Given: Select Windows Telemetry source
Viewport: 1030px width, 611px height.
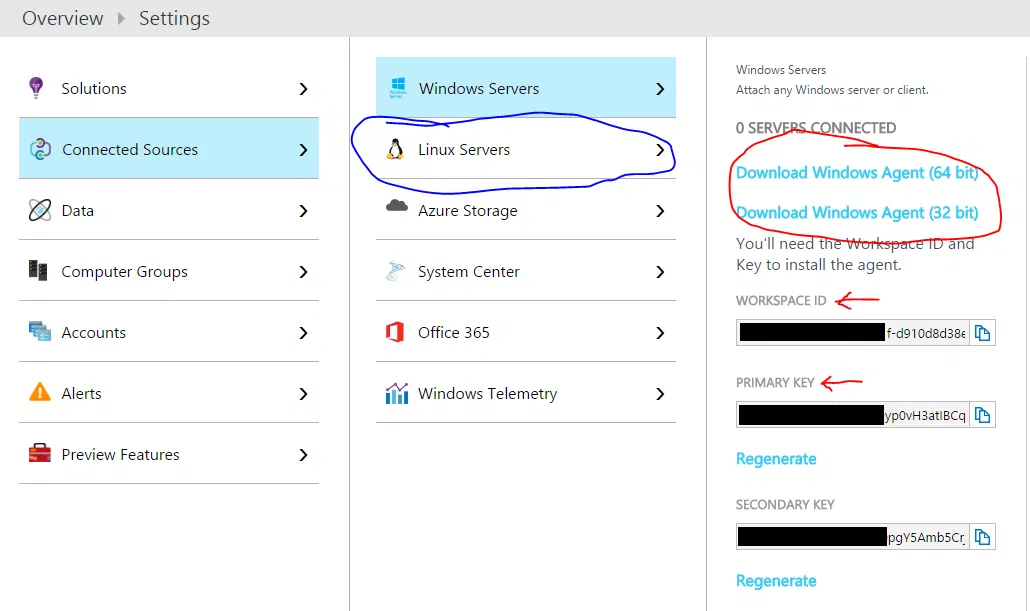Looking at the screenshot, I should pyautogui.click(x=526, y=393).
